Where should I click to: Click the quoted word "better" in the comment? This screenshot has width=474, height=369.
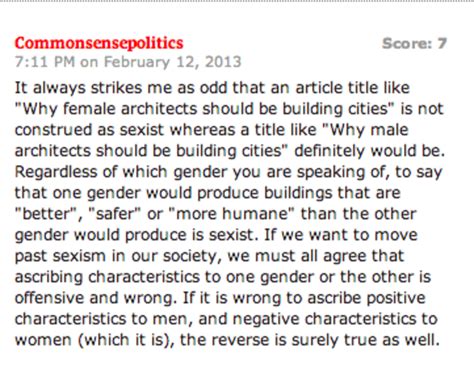46,214
